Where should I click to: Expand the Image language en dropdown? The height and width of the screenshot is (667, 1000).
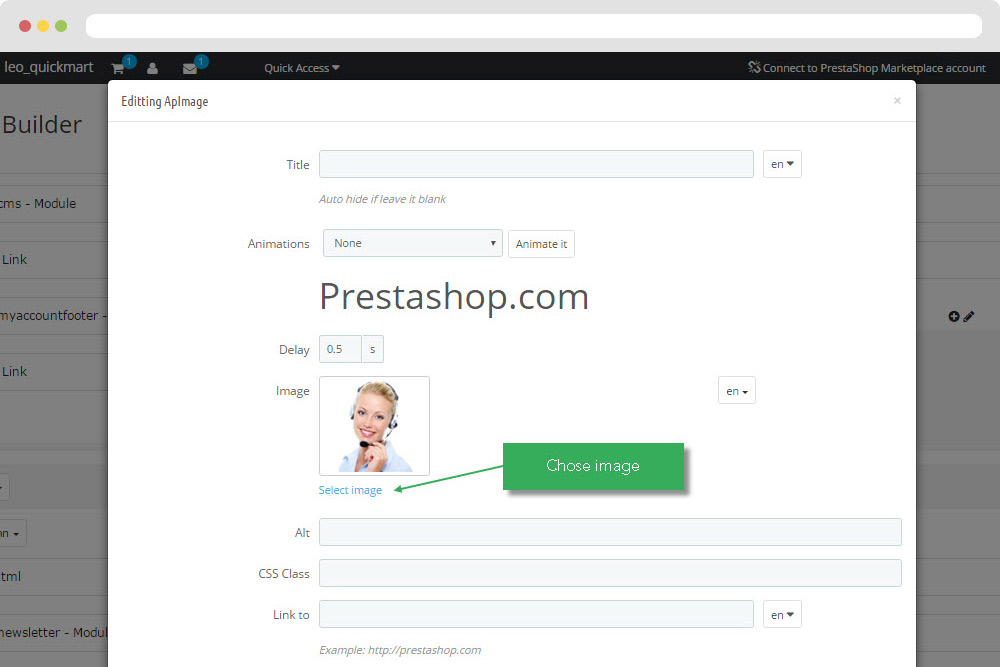[x=737, y=391]
